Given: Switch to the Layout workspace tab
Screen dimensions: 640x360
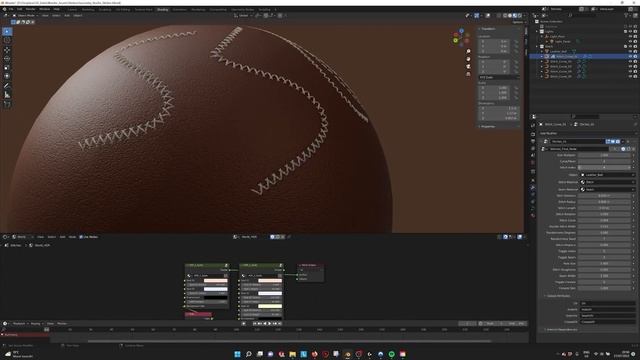Looking at the screenshot, I should pyautogui.click(x=72, y=9).
